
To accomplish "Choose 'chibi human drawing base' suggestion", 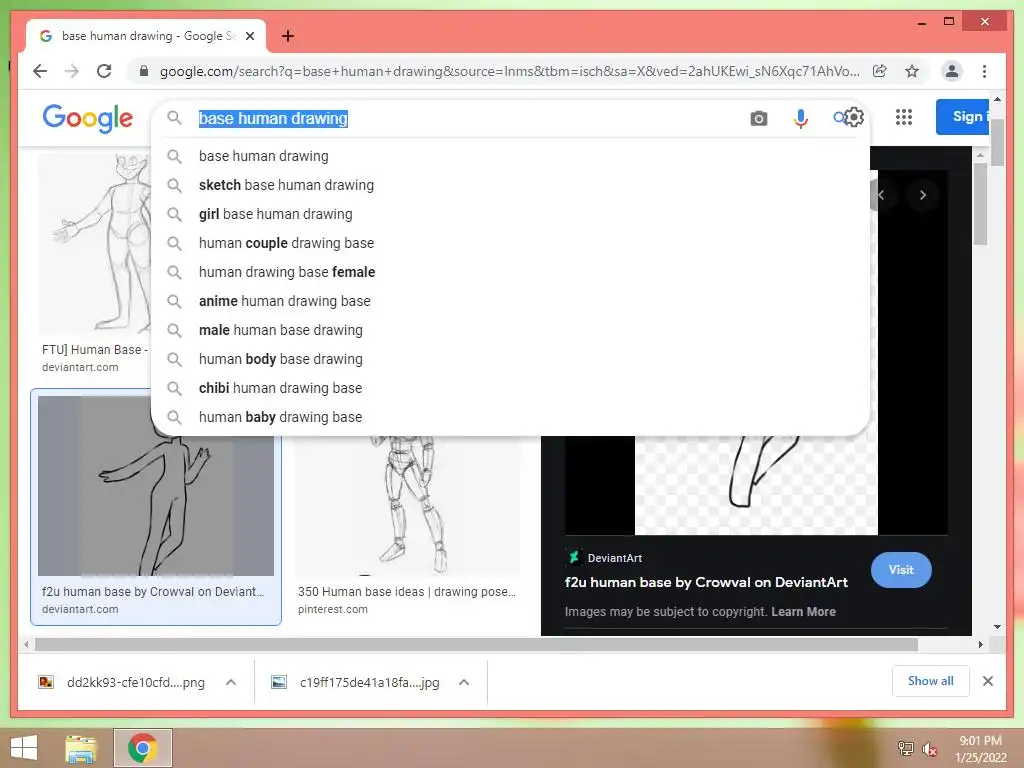I will coord(510,388).
